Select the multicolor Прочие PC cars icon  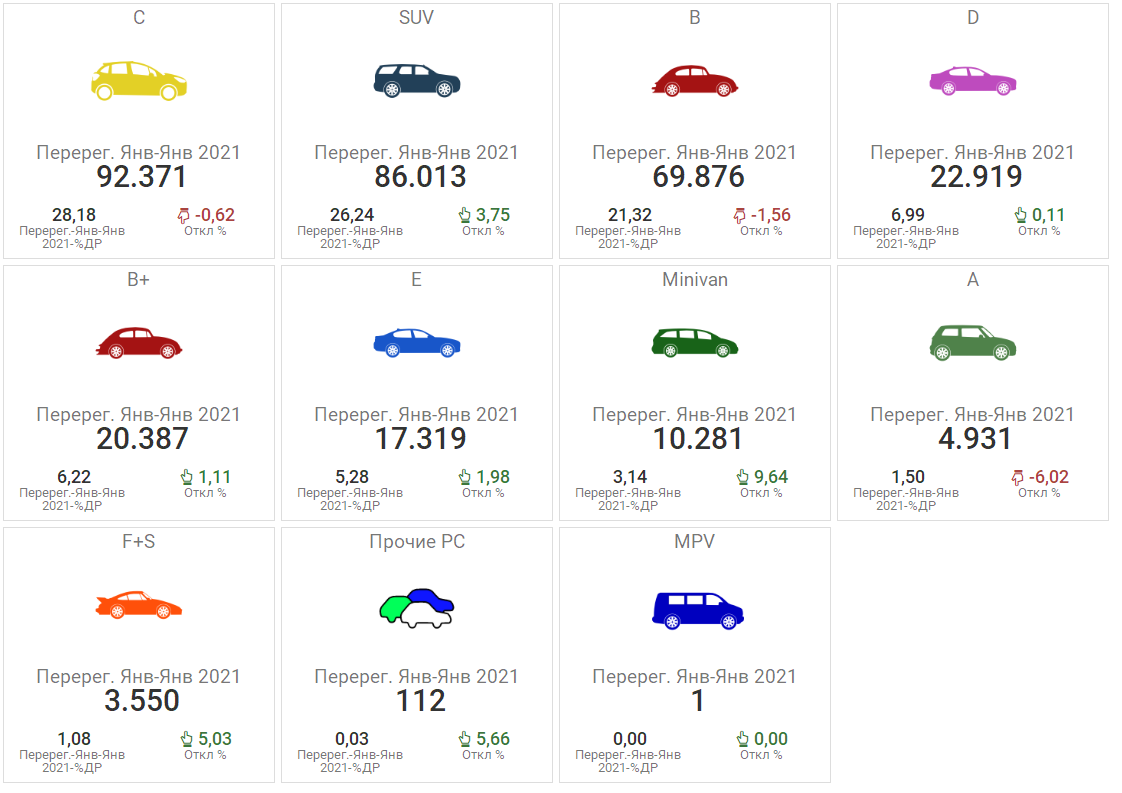click(417, 606)
